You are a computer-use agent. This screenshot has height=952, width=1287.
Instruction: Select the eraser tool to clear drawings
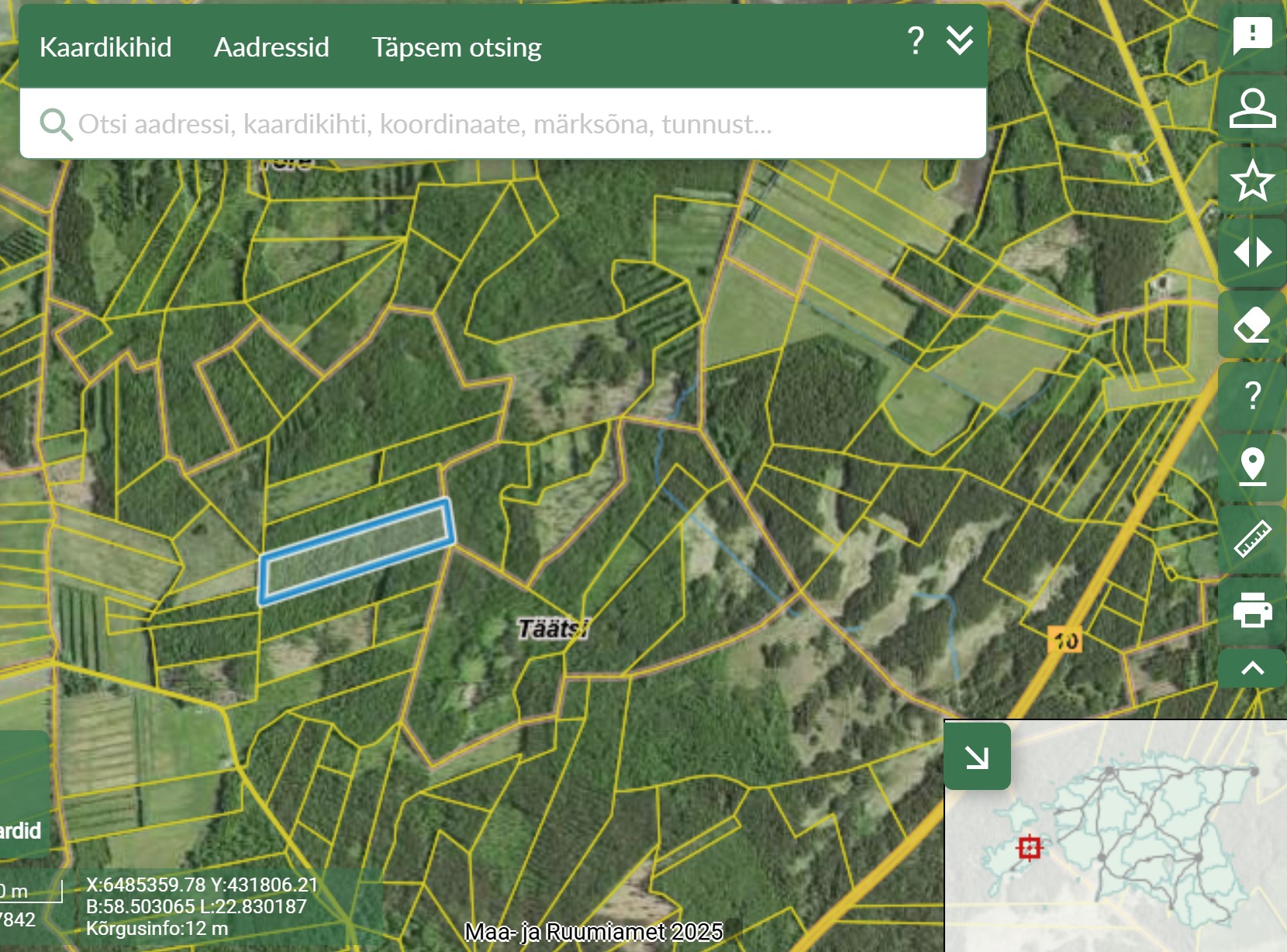[x=1252, y=324]
